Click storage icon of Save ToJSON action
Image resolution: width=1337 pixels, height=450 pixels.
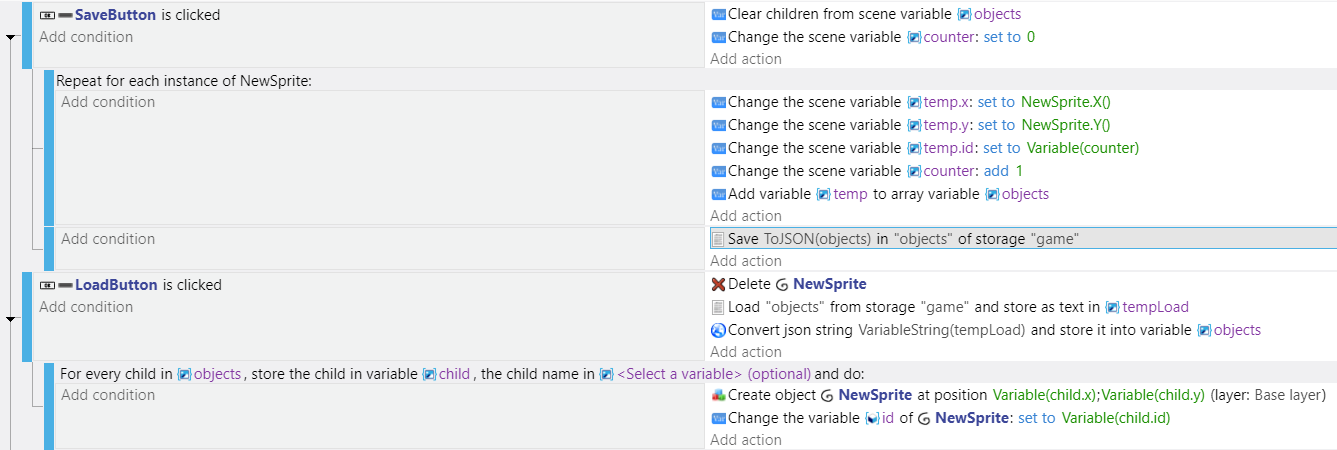(x=718, y=239)
